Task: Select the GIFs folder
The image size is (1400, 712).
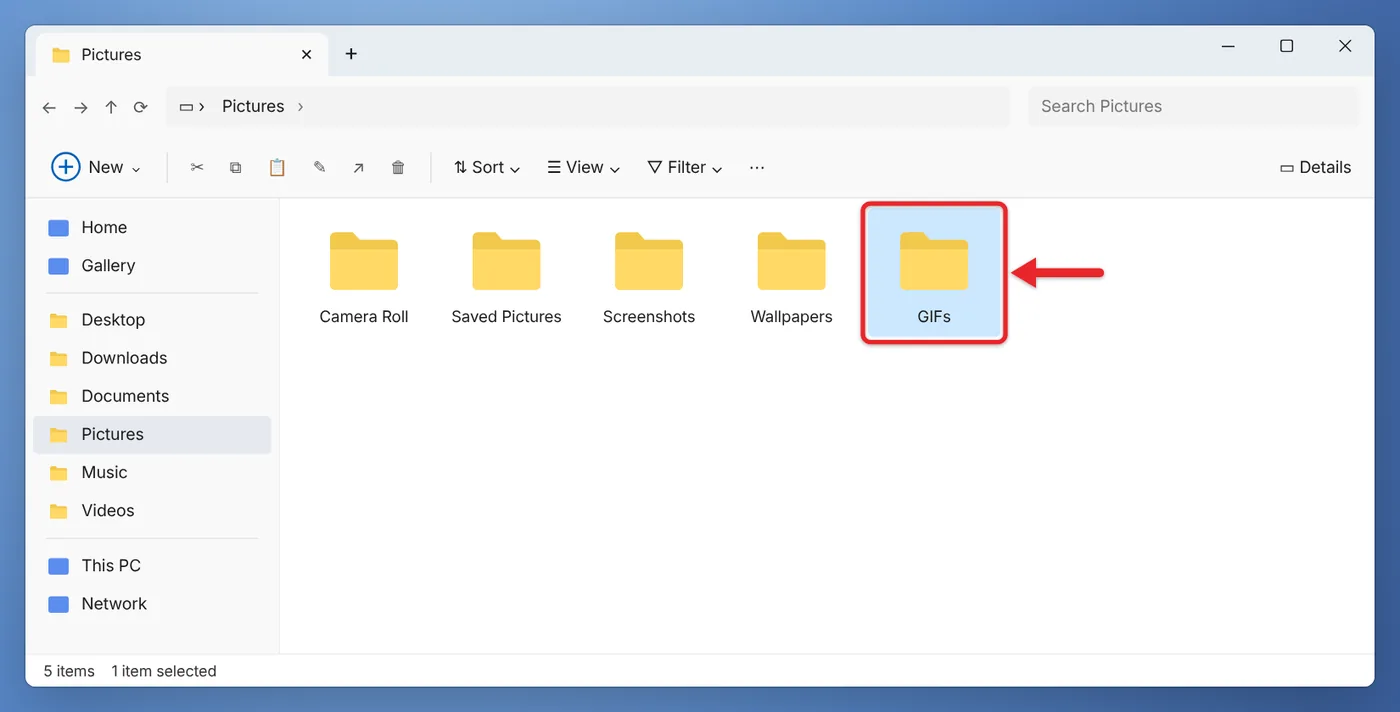Action: click(x=934, y=273)
